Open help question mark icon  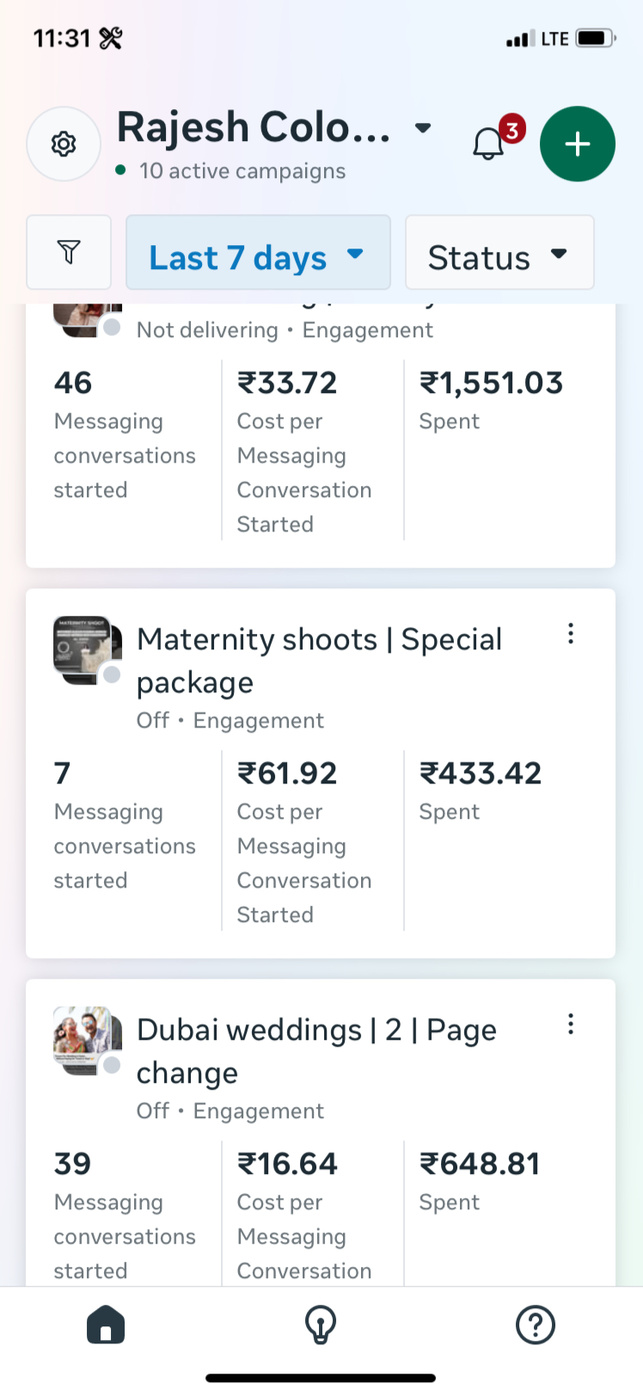pyautogui.click(x=535, y=1326)
